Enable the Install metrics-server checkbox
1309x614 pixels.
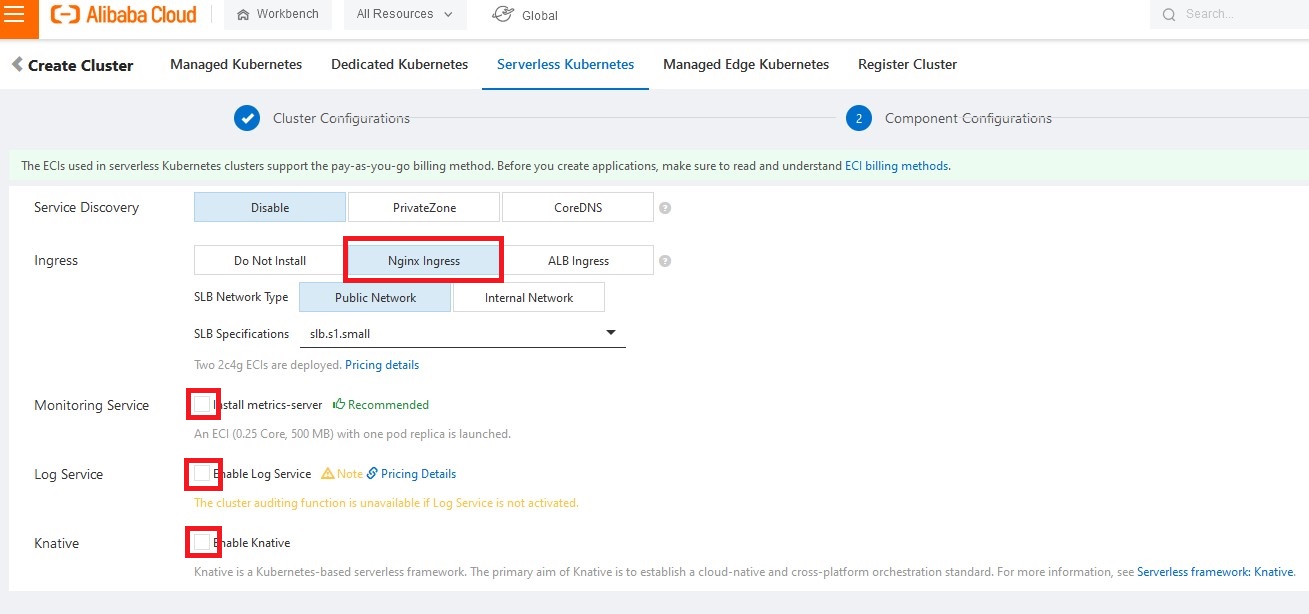203,404
